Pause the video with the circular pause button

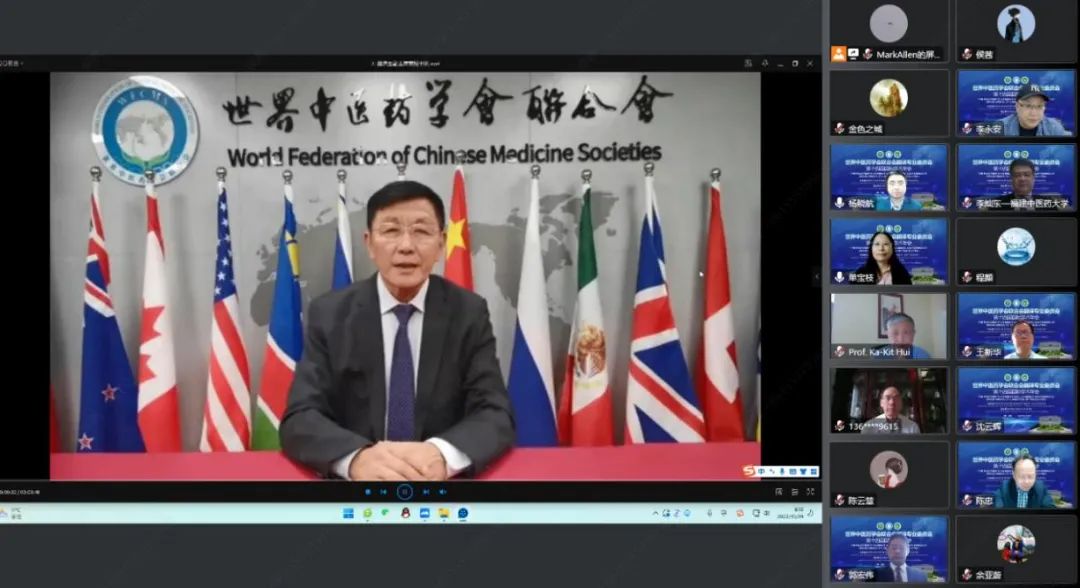405,492
